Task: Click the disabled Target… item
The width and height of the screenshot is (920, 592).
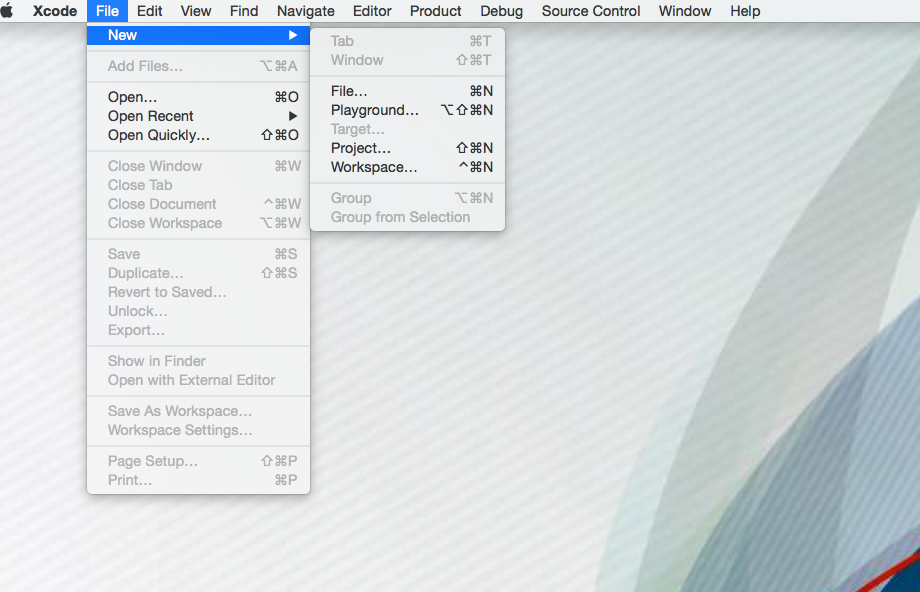Action: click(407, 129)
